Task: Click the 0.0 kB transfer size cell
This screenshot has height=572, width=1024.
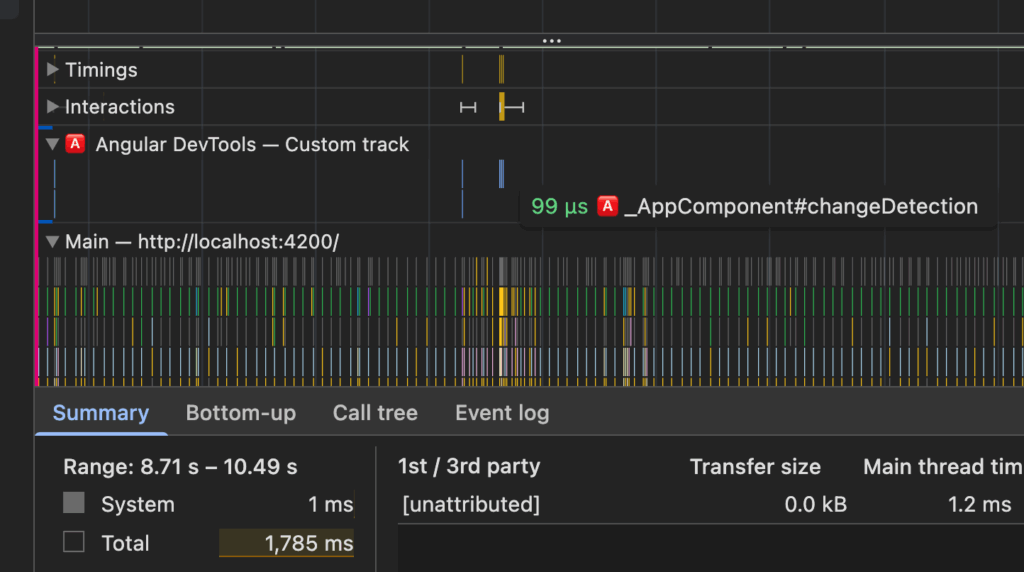Action: (x=815, y=504)
